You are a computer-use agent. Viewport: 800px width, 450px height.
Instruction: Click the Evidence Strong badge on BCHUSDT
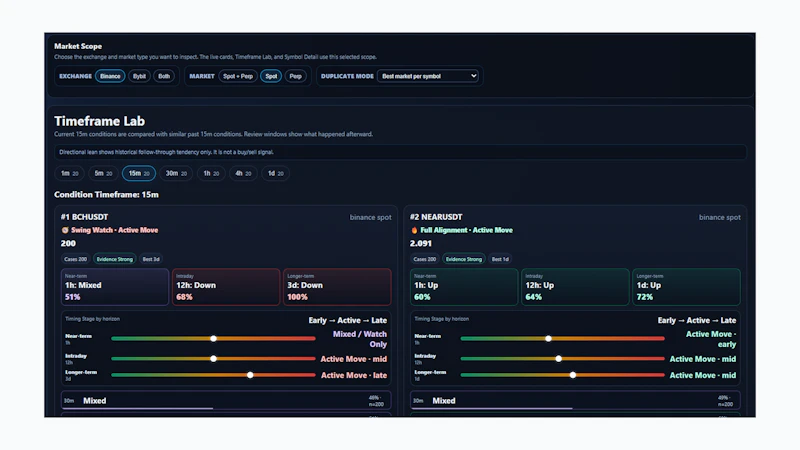pyautogui.click(x=115, y=259)
